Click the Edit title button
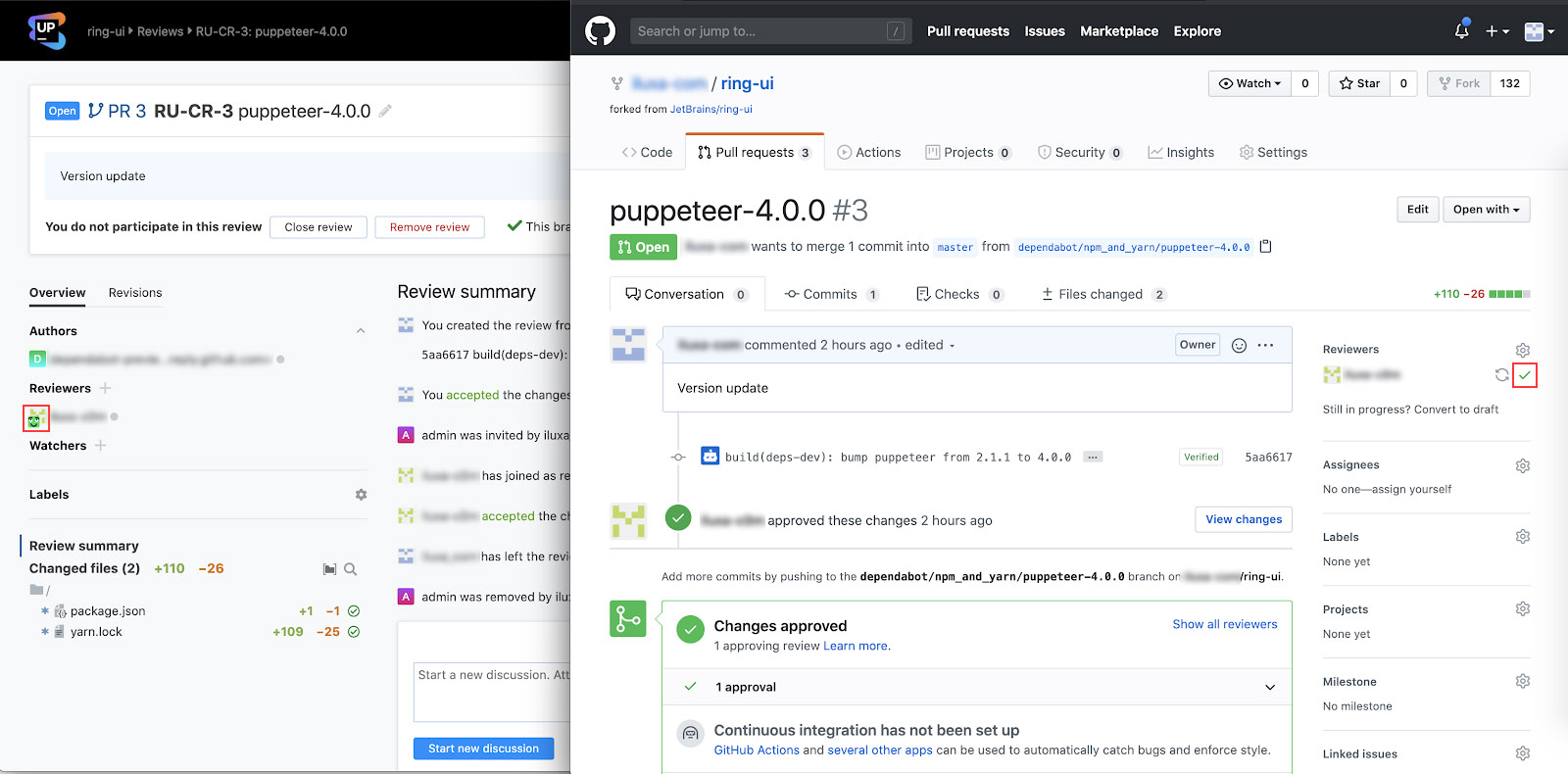Viewport: 1568px width, 774px height. pos(1418,209)
